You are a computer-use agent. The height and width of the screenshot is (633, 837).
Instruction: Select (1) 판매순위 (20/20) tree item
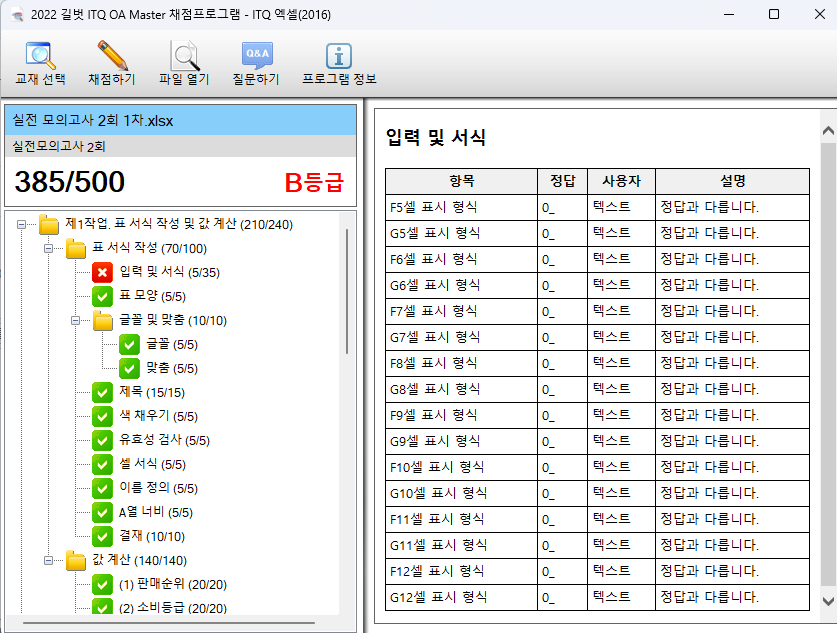(172, 584)
